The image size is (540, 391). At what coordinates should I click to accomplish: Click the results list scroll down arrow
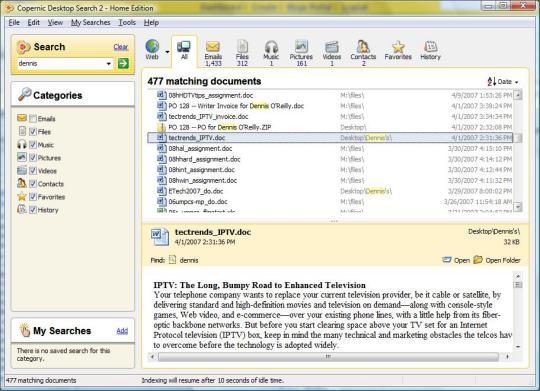[518, 207]
